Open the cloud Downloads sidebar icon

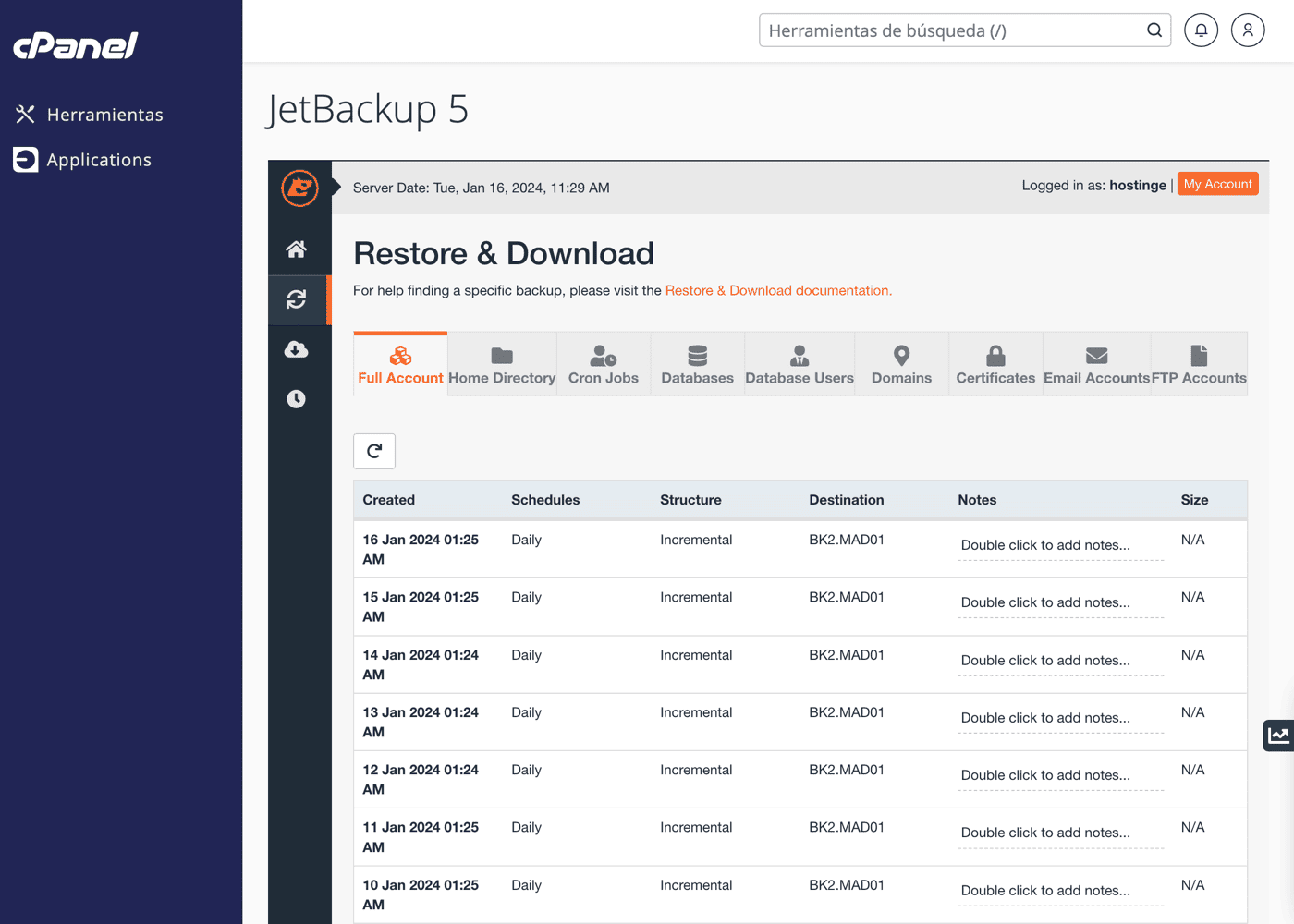296,349
